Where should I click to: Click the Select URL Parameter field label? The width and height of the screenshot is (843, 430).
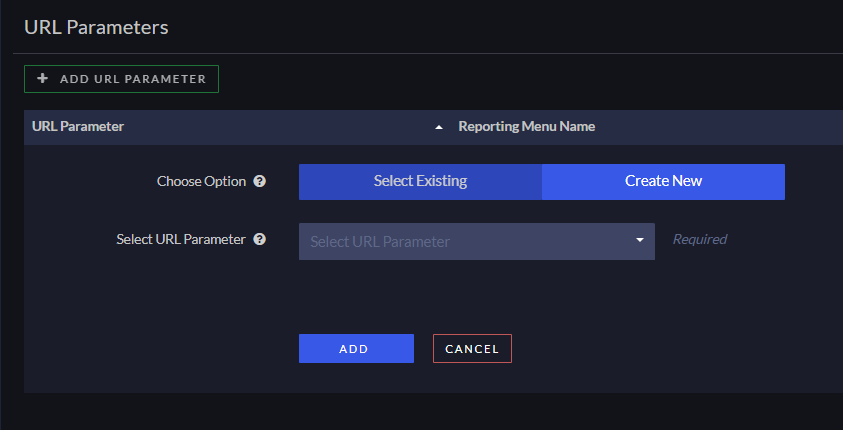(x=181, y=240)
